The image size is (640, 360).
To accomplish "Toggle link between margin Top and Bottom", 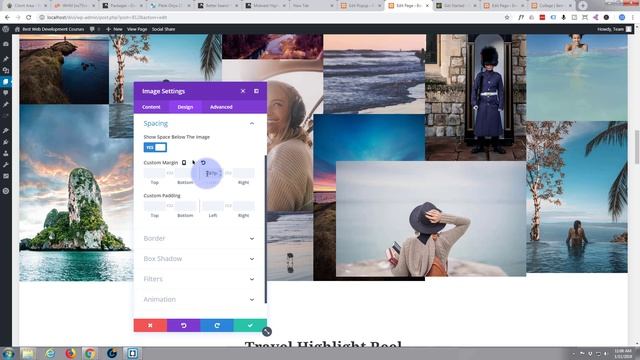I will click(170, 173).
